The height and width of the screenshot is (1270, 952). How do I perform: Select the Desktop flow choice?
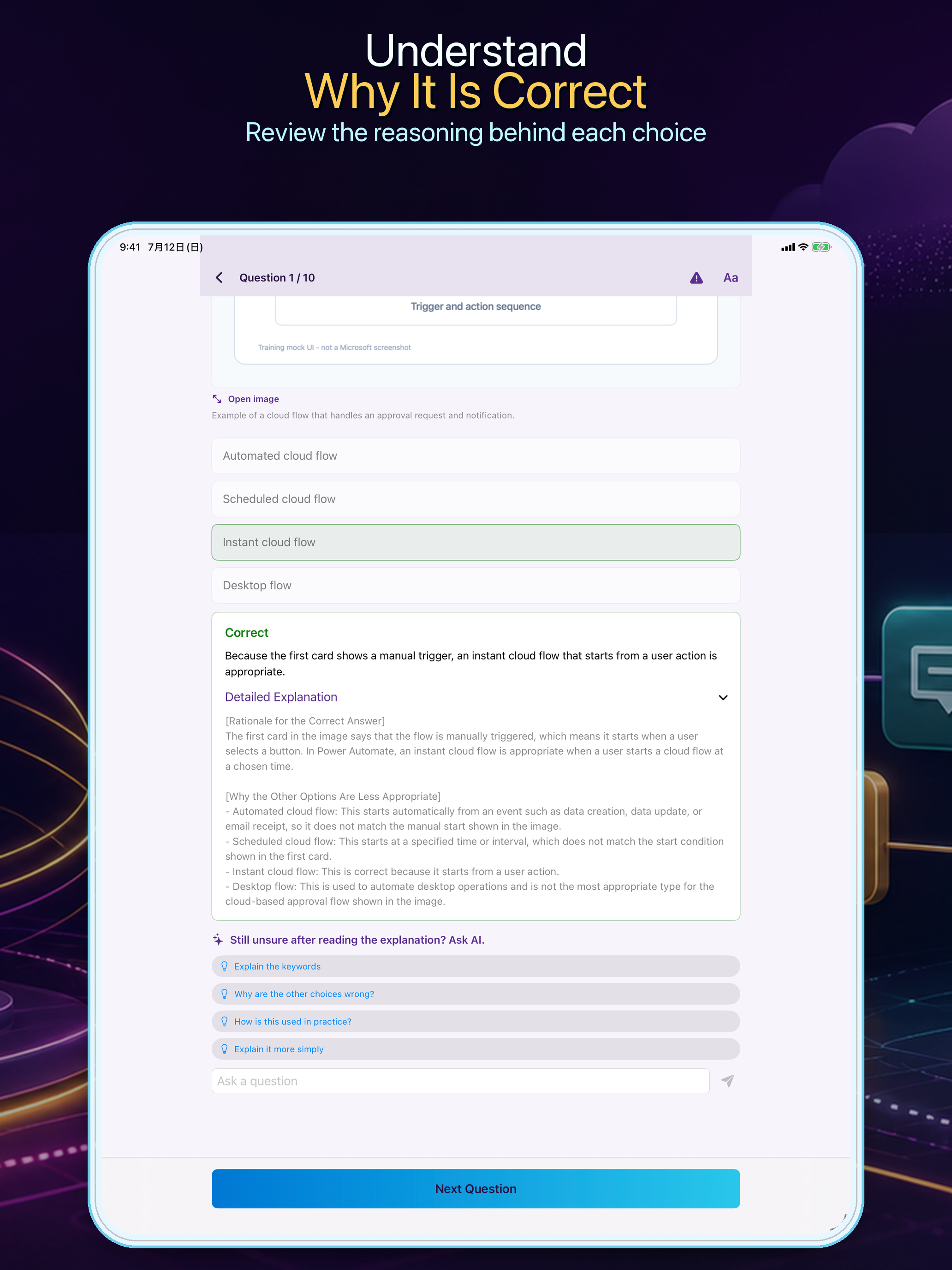[476, 586]
